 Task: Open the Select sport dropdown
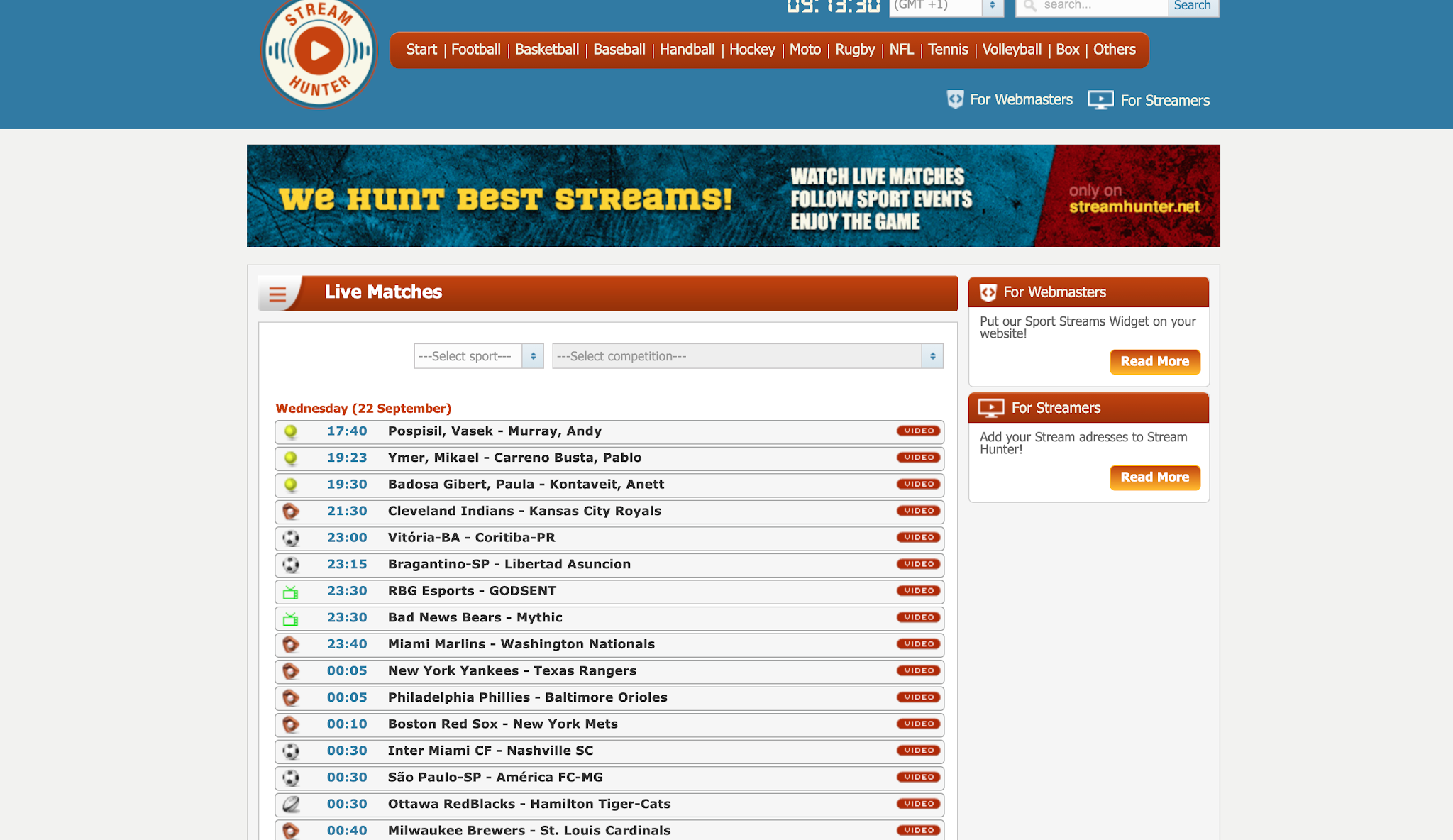pos(478,356)
